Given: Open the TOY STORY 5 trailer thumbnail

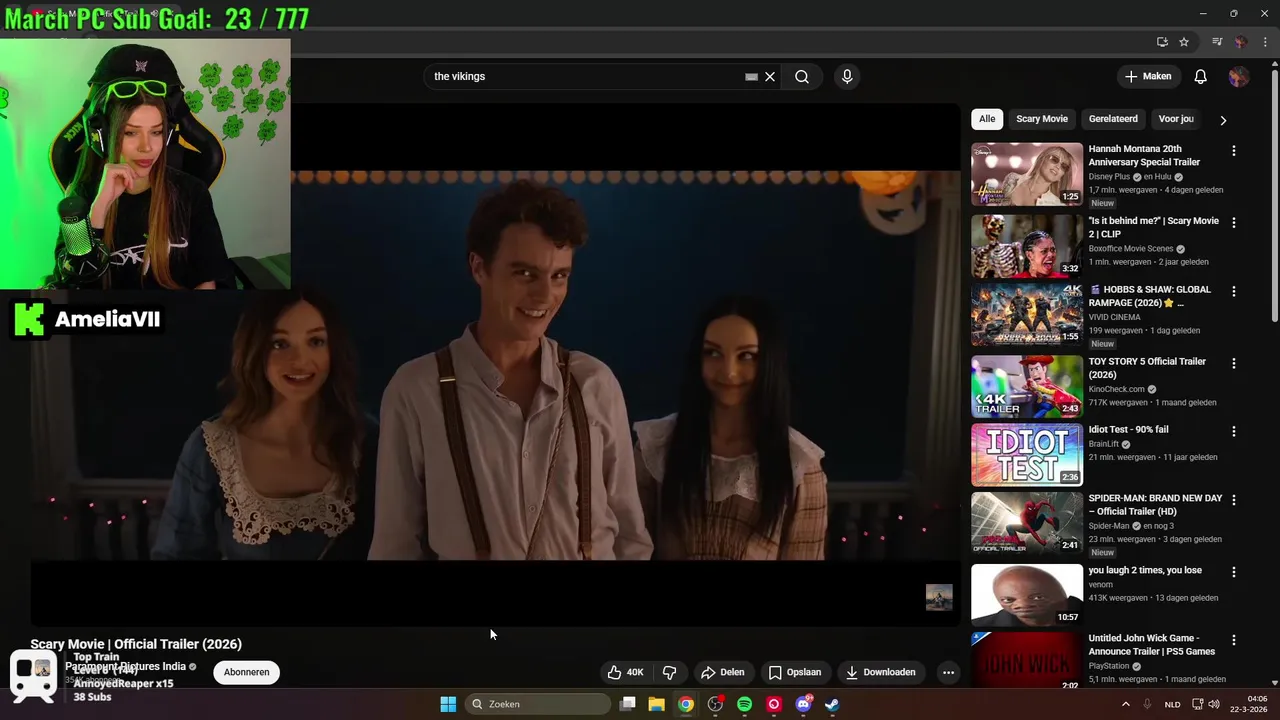Looking at the screenshot, I should [x=1027, y=386].
